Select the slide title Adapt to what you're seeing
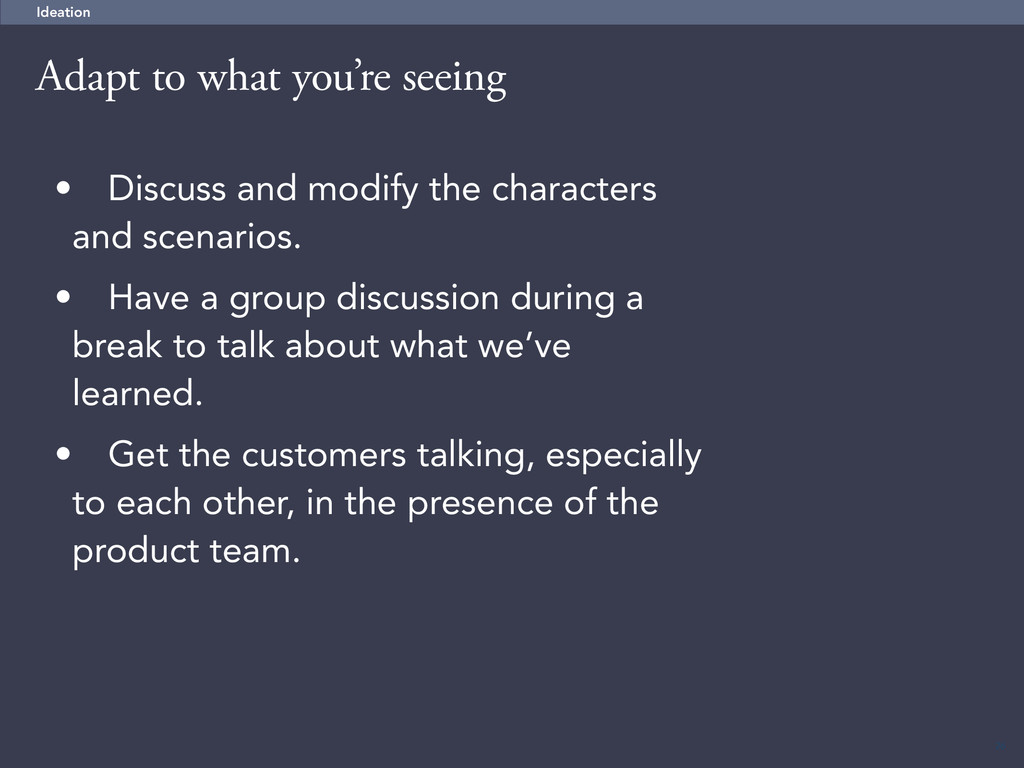 tap(271, 78)
